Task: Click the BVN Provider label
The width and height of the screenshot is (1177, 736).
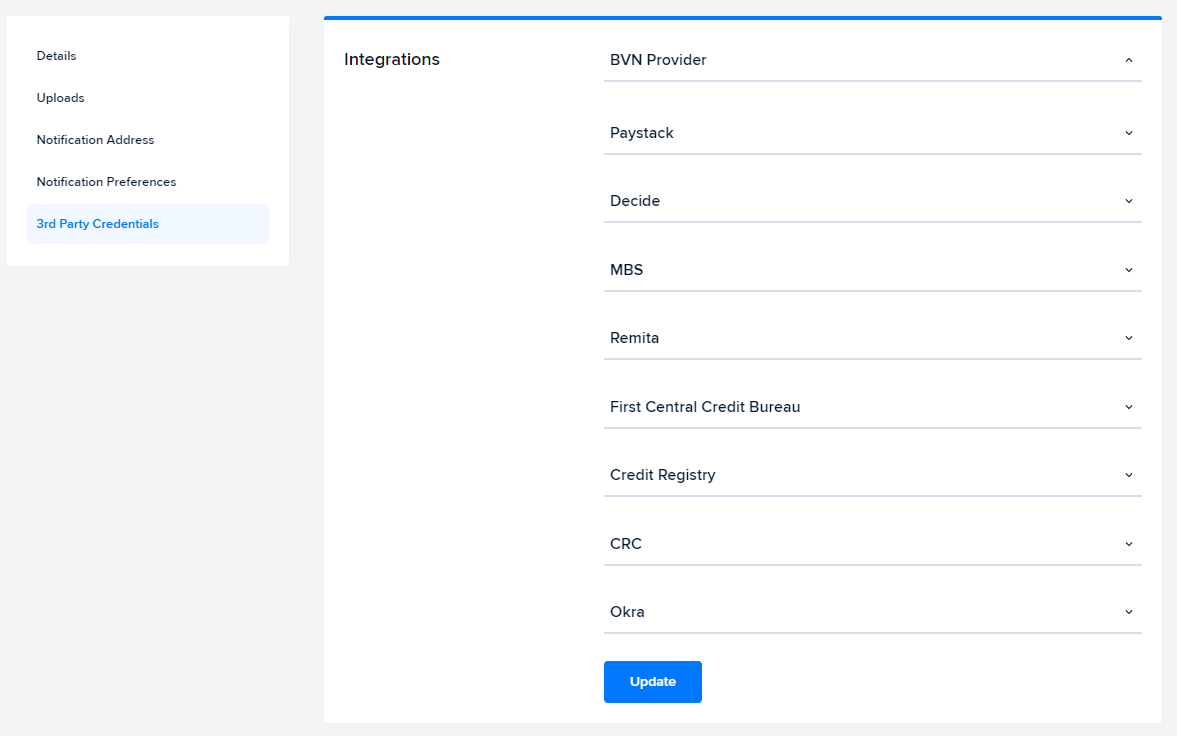Action: coord(658,60)
